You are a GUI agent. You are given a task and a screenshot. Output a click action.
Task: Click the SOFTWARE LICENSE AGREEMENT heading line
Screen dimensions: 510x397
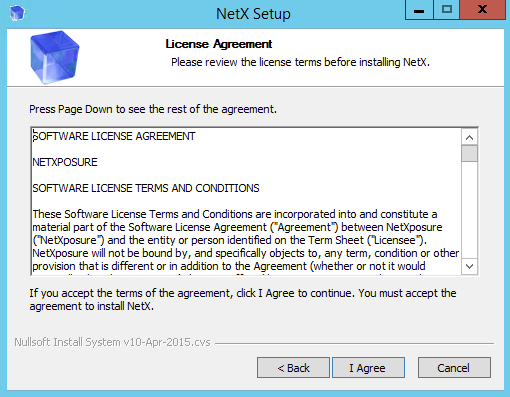point(114,136)
